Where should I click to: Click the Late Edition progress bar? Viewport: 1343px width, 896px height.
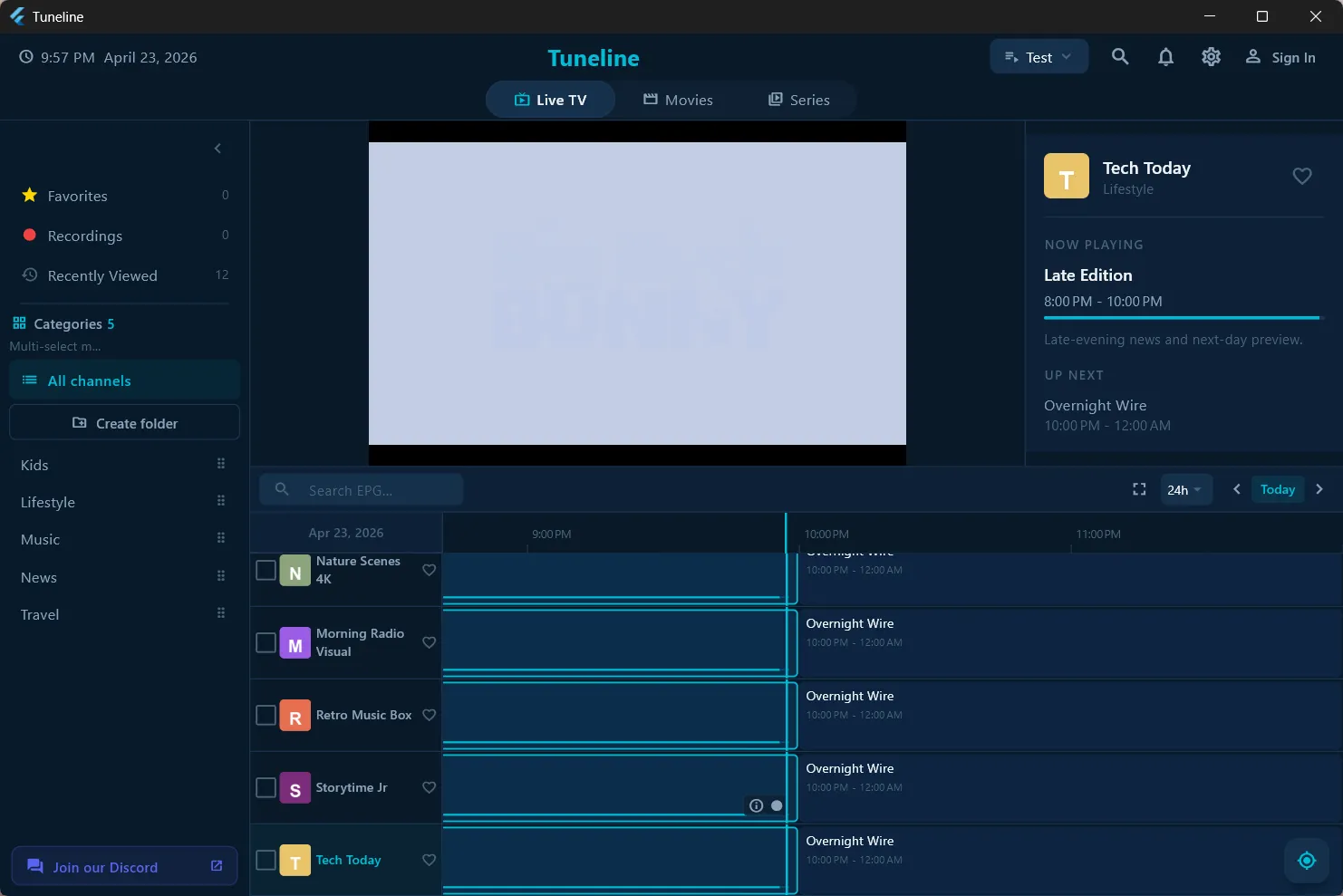[1184, 318]
